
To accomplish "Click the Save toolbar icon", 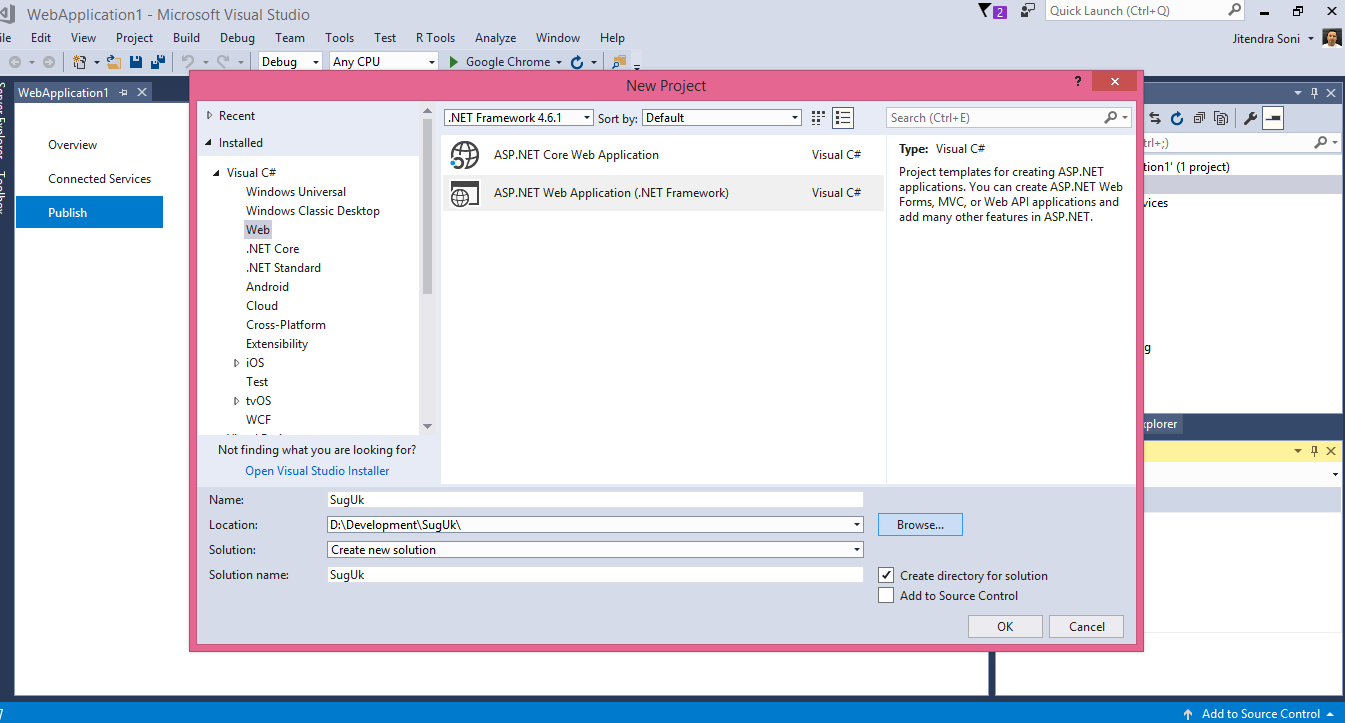I will [137, 62].
